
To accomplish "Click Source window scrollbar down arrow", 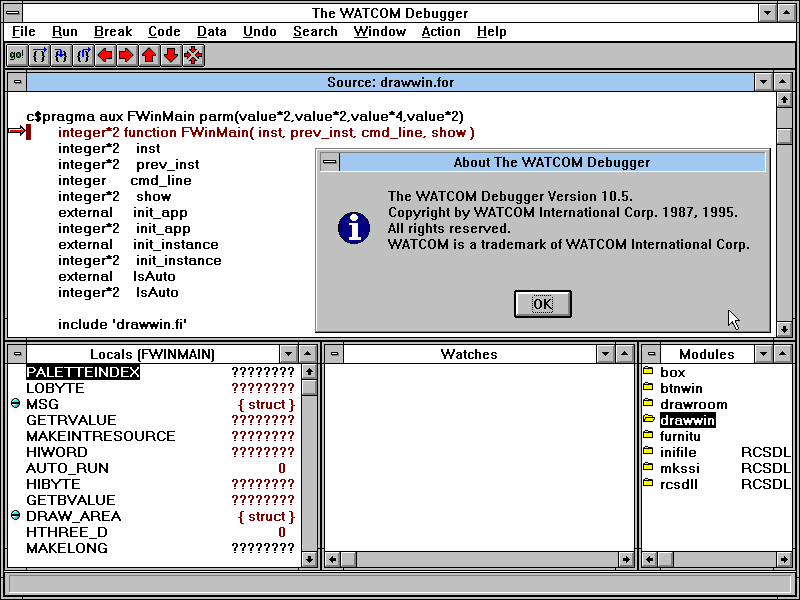I will coord(784,329).
